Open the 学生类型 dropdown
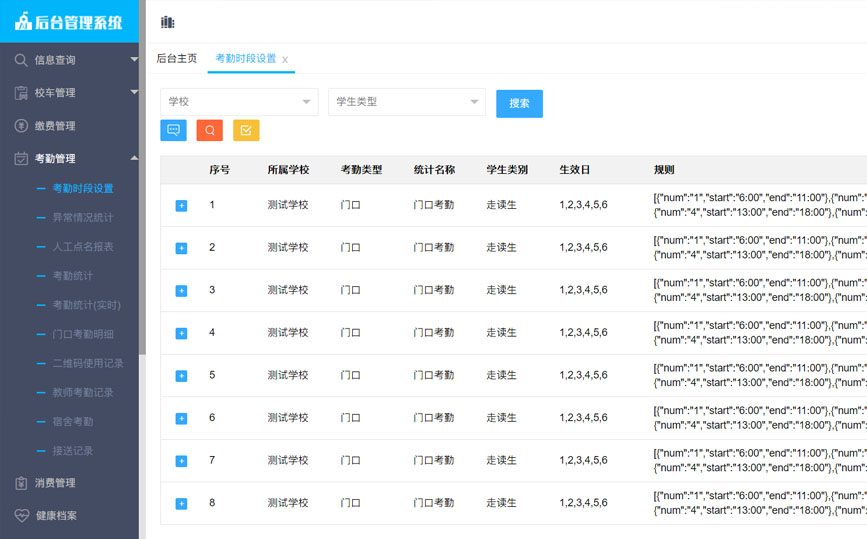Viewport: 867px width, 539px height. tap(407, 102)
